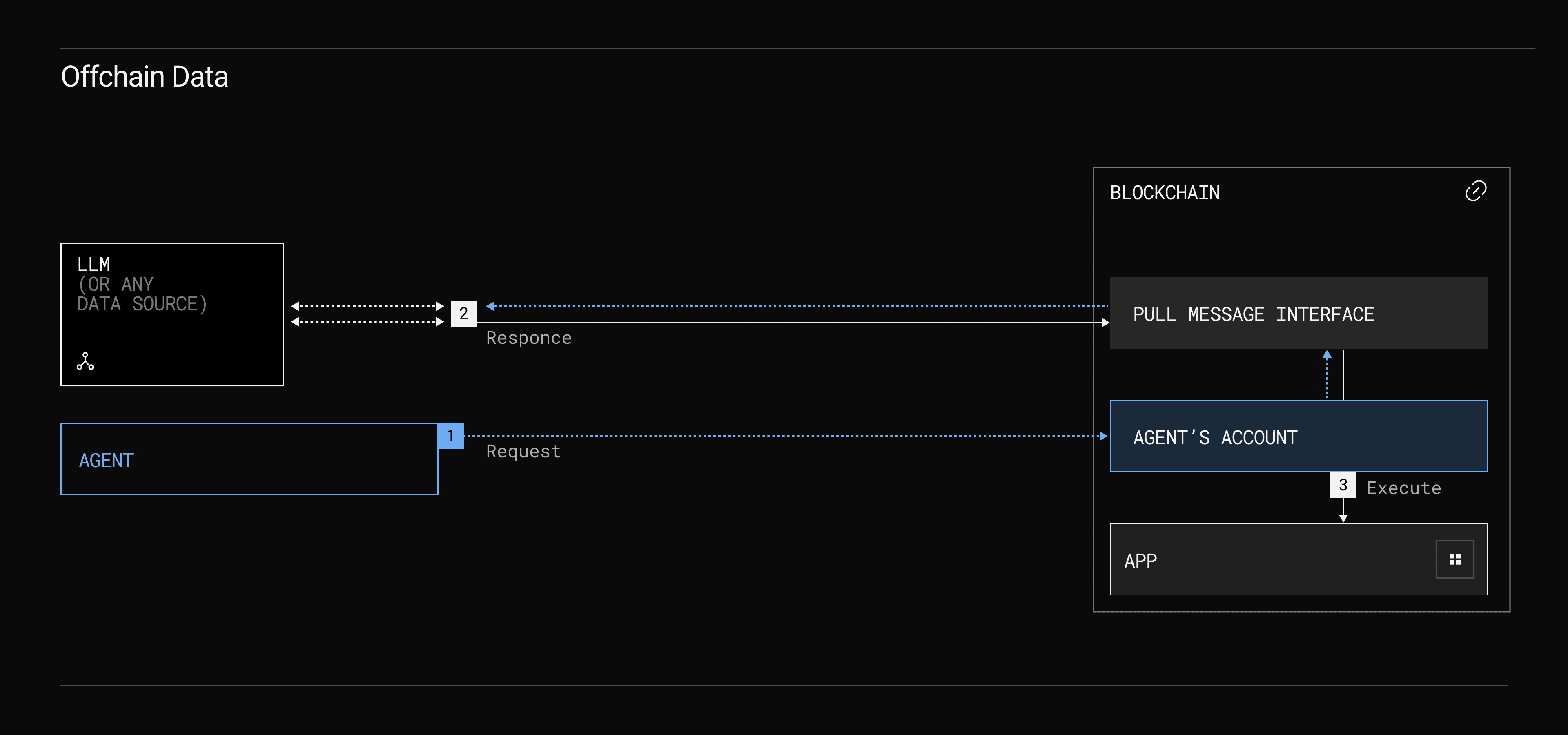This screenshot has width=1568, height=735.
Task: Click the "Offchain Data" title
Action: (x=145, y=77)
